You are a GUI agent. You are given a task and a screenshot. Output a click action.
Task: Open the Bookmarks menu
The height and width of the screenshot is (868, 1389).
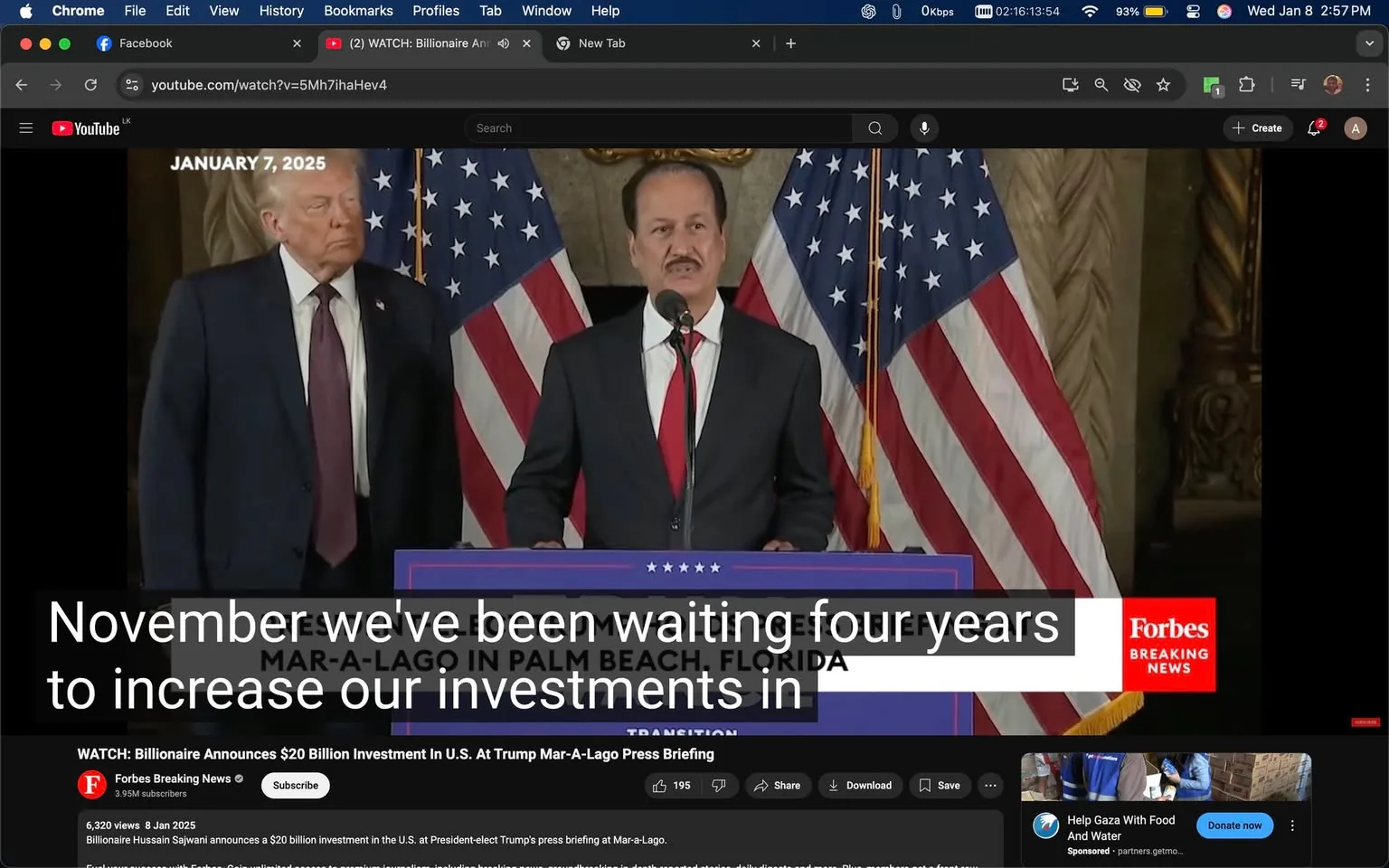pos(357,11)
